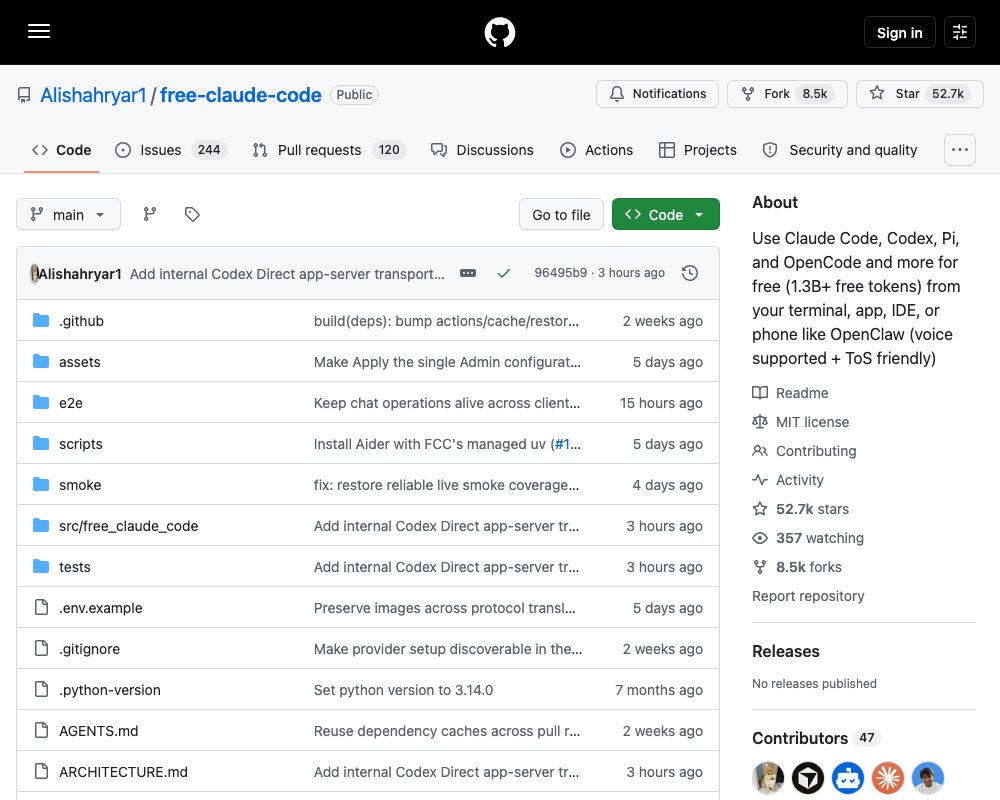Click the Sign in button
The image size is (1000, 800).
[899, 33]
